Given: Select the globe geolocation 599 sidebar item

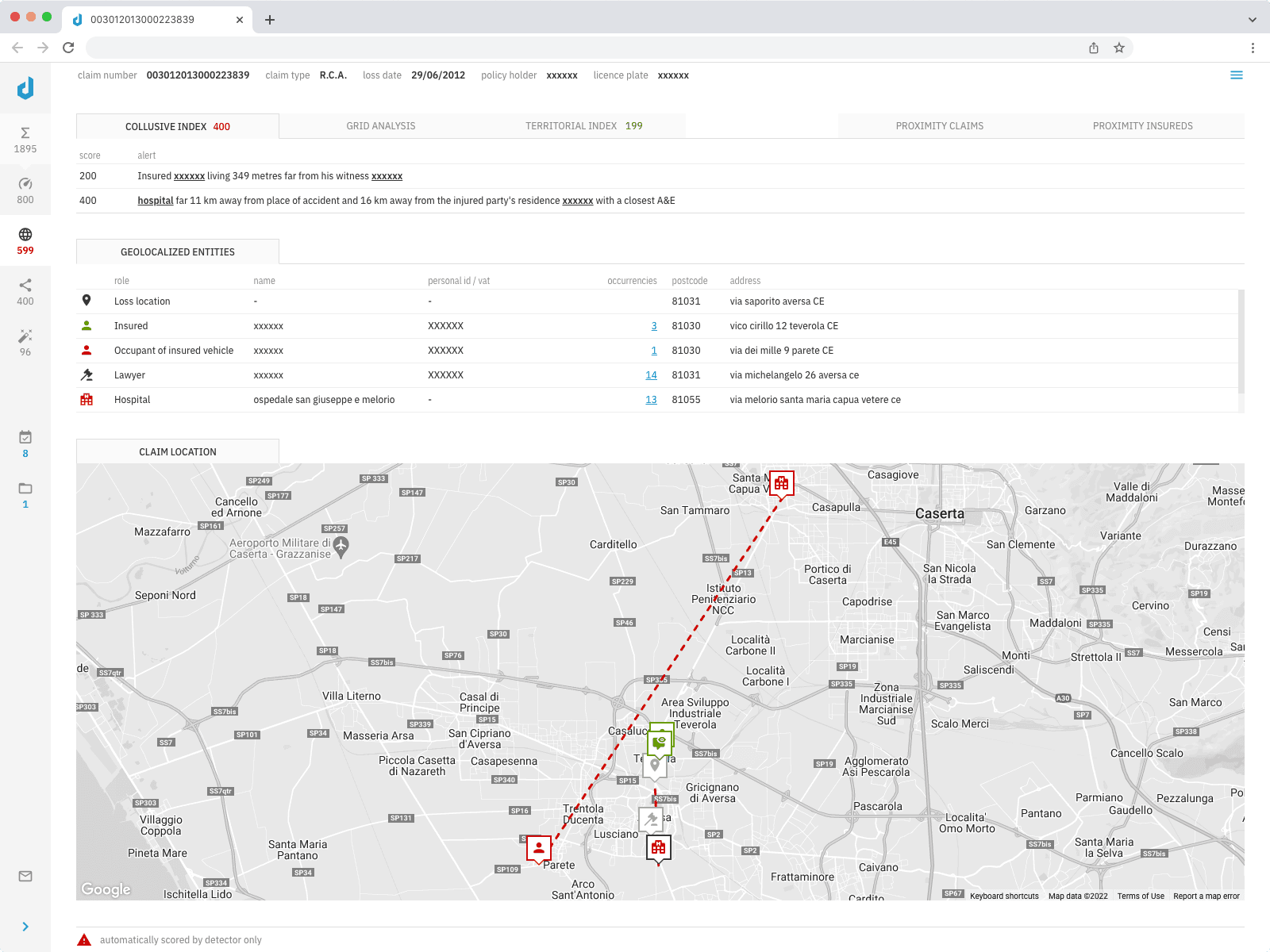Looking at the screenshot, I should click(x=25, y=241).
